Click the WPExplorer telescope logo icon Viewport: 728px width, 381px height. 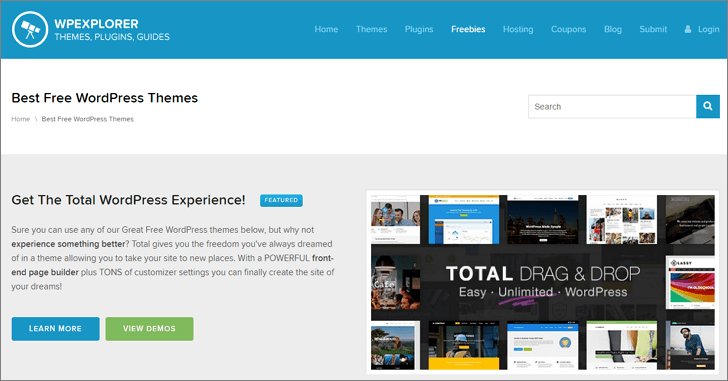coord(30,30)
